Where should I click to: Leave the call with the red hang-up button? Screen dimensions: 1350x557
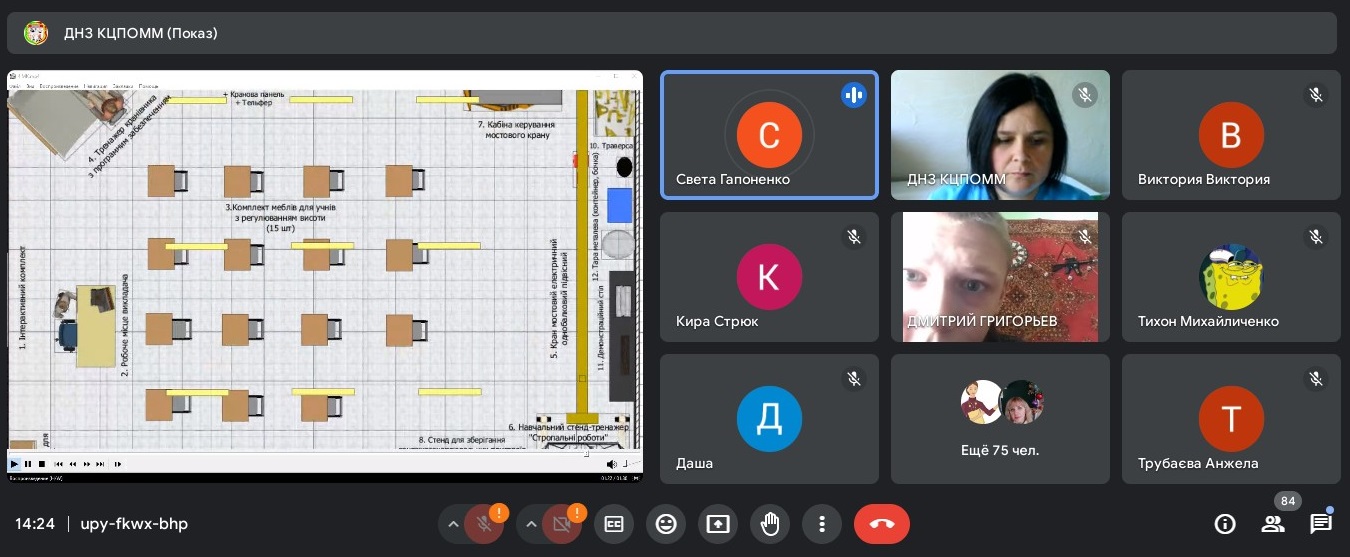point(881,524)
